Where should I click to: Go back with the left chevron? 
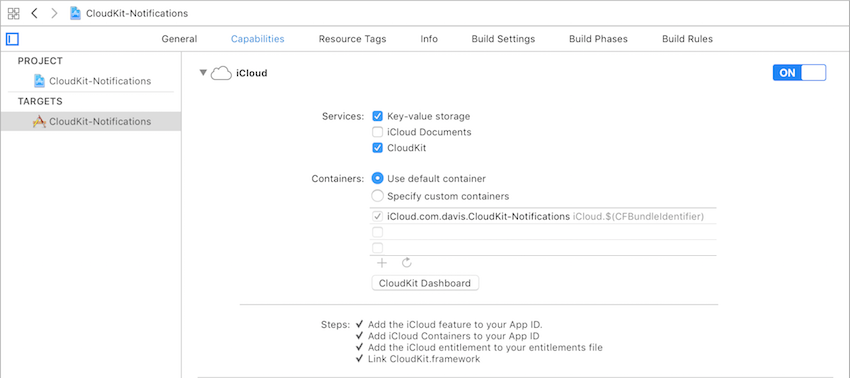coord(34,13)
